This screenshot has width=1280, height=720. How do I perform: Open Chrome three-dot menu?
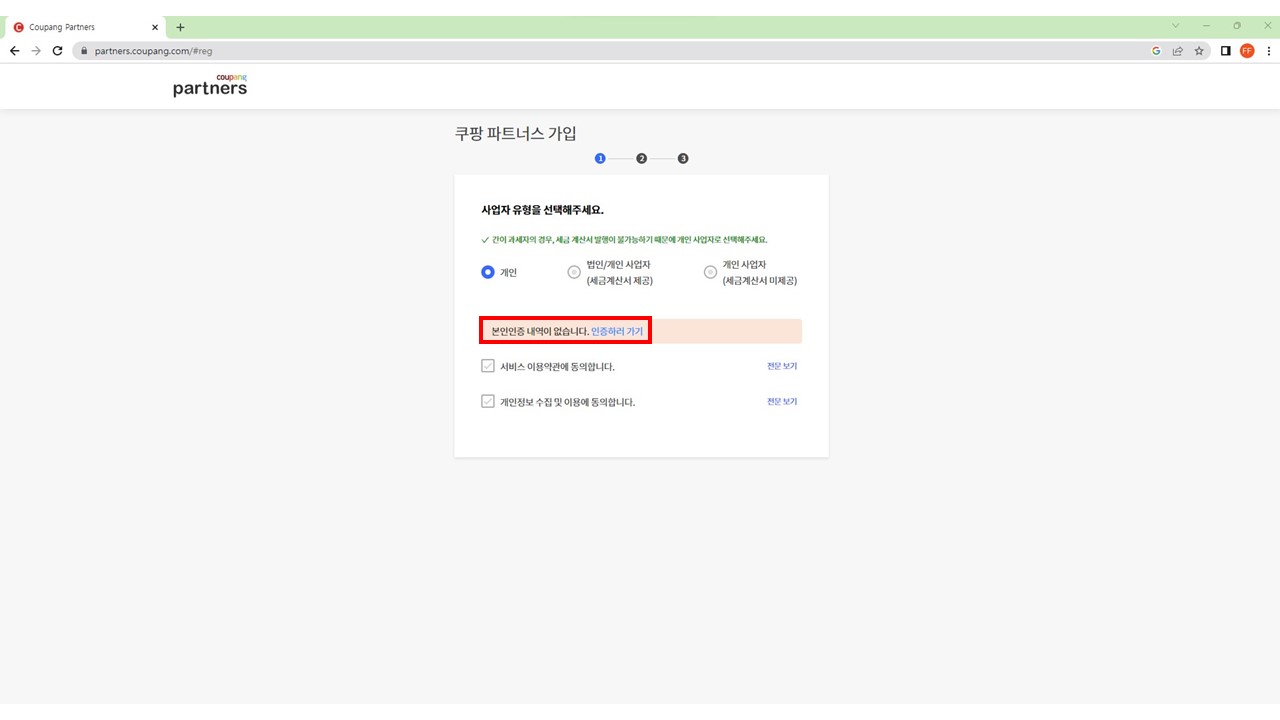(x=1268, y=51)
